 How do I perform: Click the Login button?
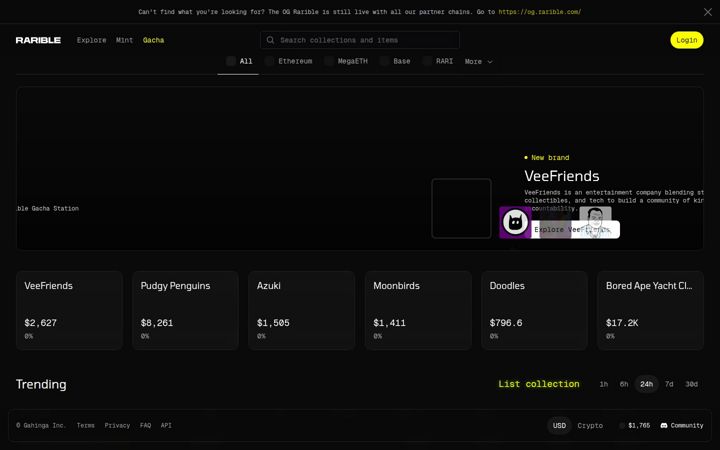(x=686, y=40)
